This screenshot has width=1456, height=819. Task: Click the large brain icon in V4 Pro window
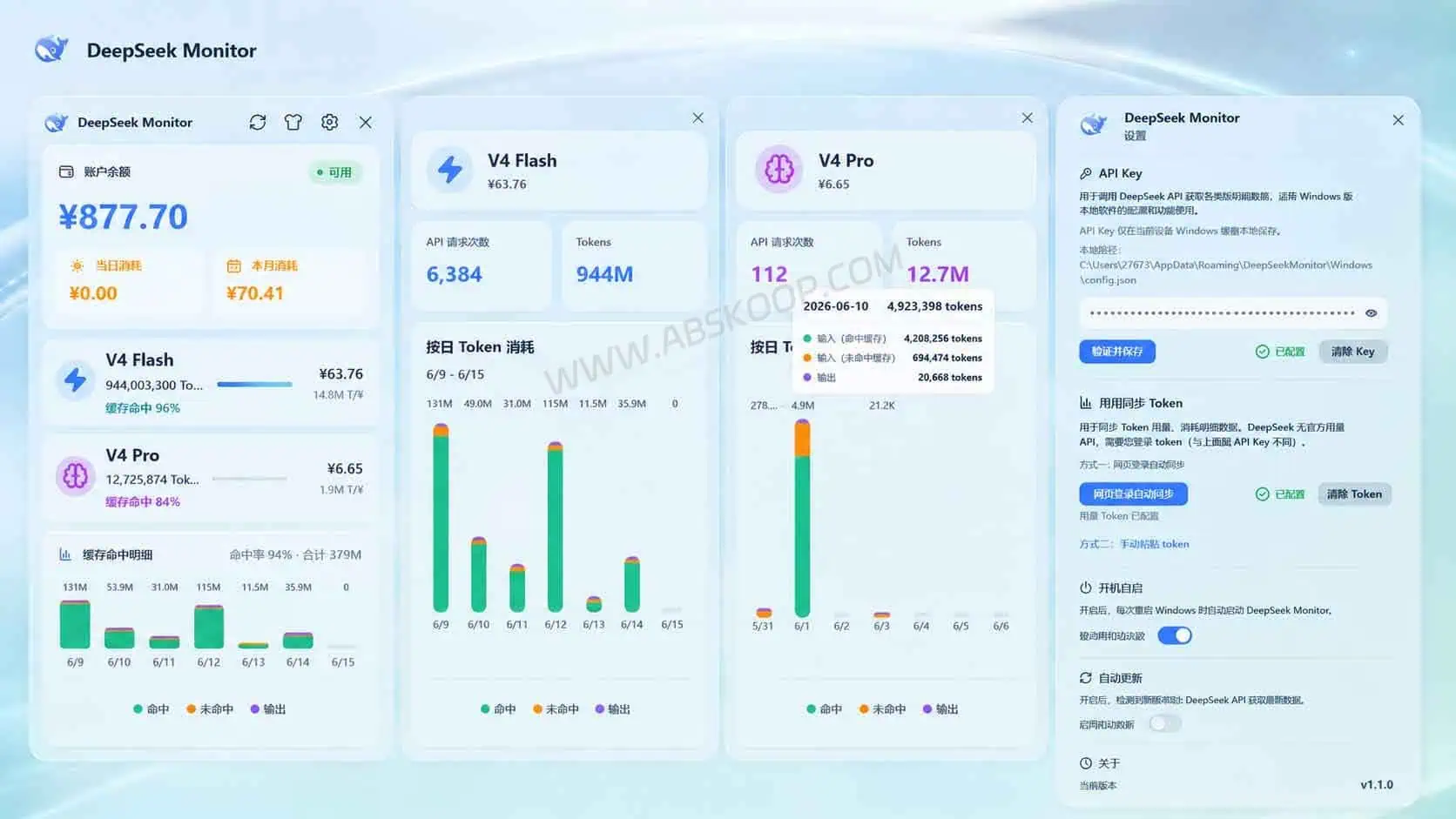(779, 169)
